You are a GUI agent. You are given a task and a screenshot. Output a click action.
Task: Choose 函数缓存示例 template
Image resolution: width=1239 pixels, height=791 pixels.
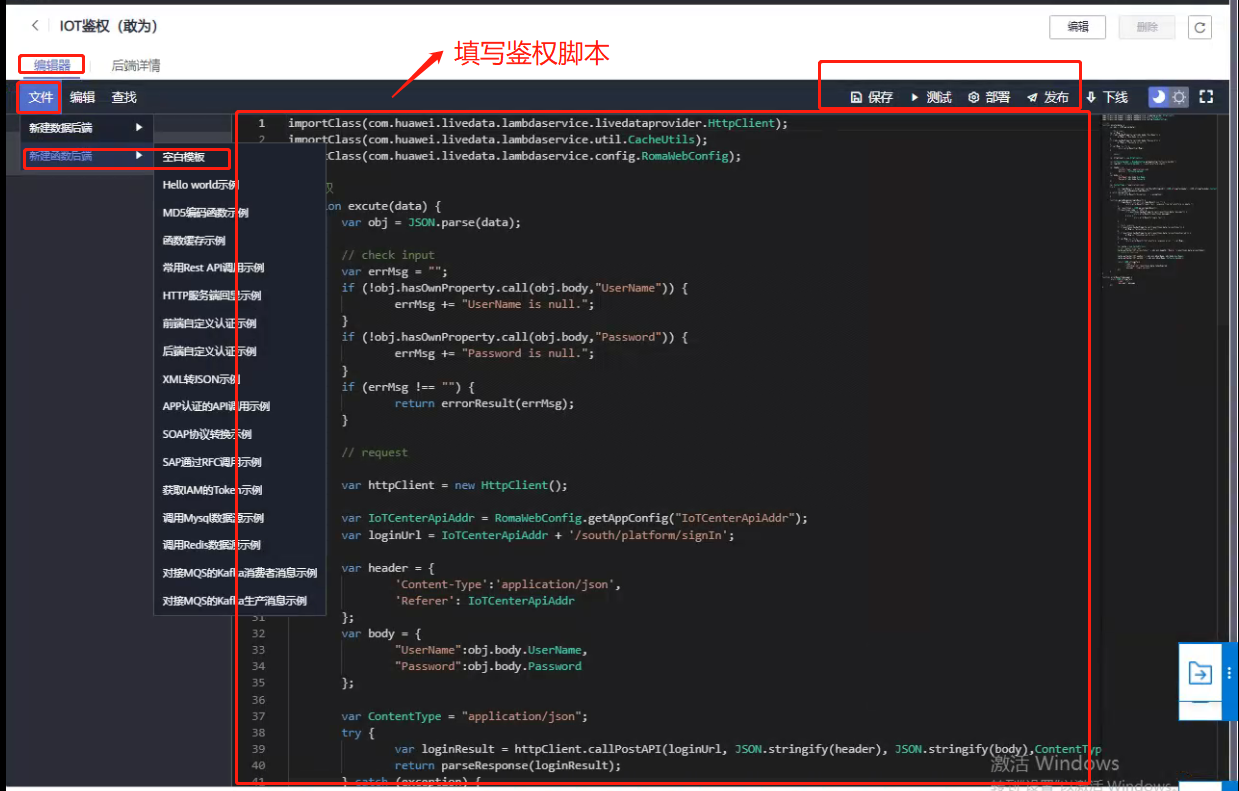tap(194, 241)
